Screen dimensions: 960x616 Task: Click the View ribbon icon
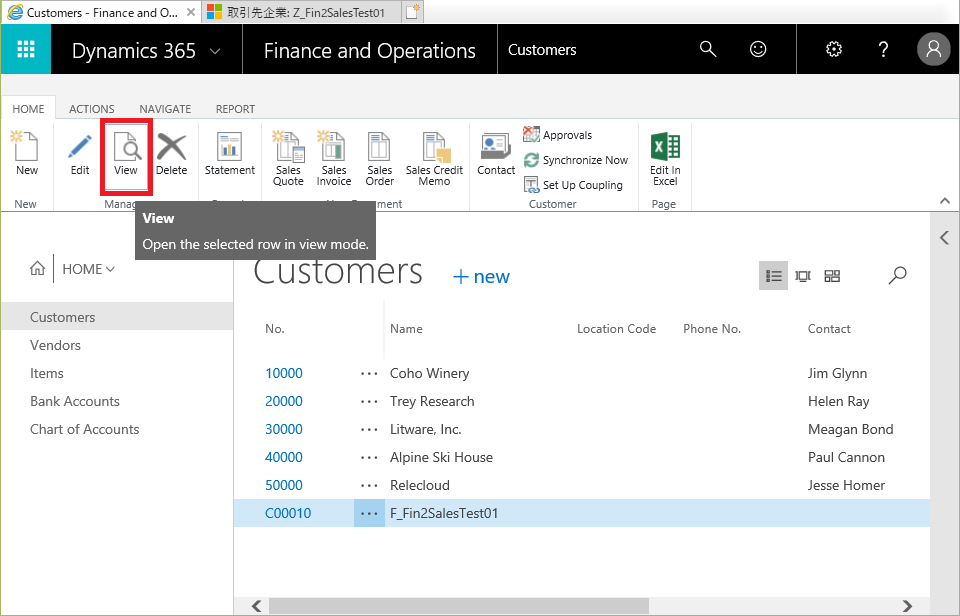pyautogui.click(x=126, y=154)
